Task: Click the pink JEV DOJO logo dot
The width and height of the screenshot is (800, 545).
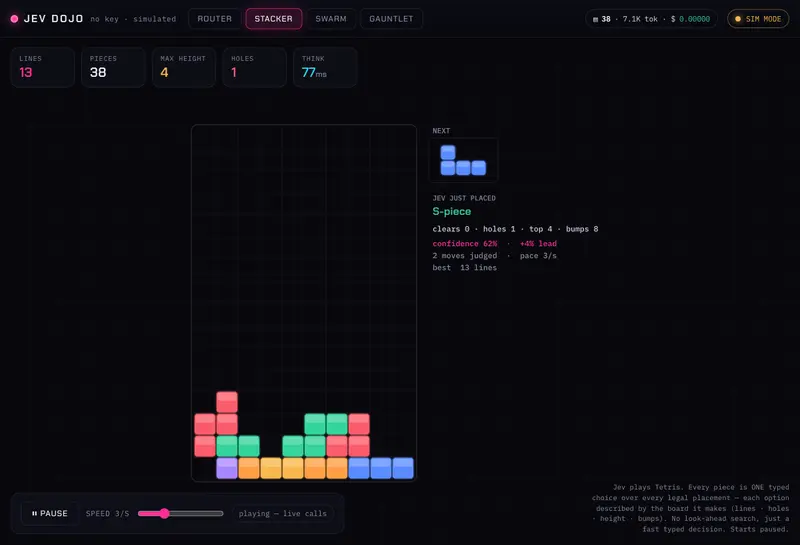Action: (x=14, y=19)
